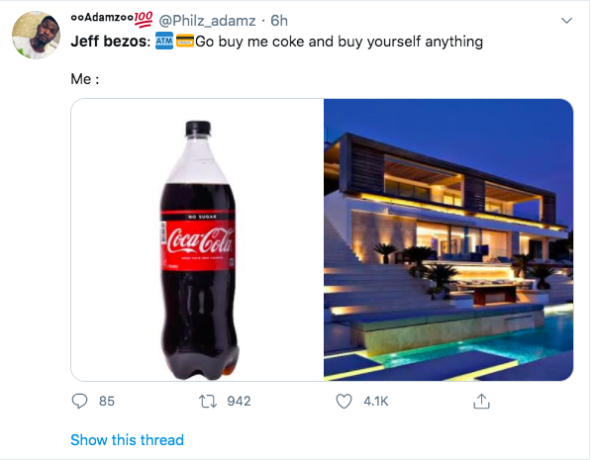This screenshot has height=460, width=595.
Task: Open the luxury mansion image
Action: tap(449, 240)
